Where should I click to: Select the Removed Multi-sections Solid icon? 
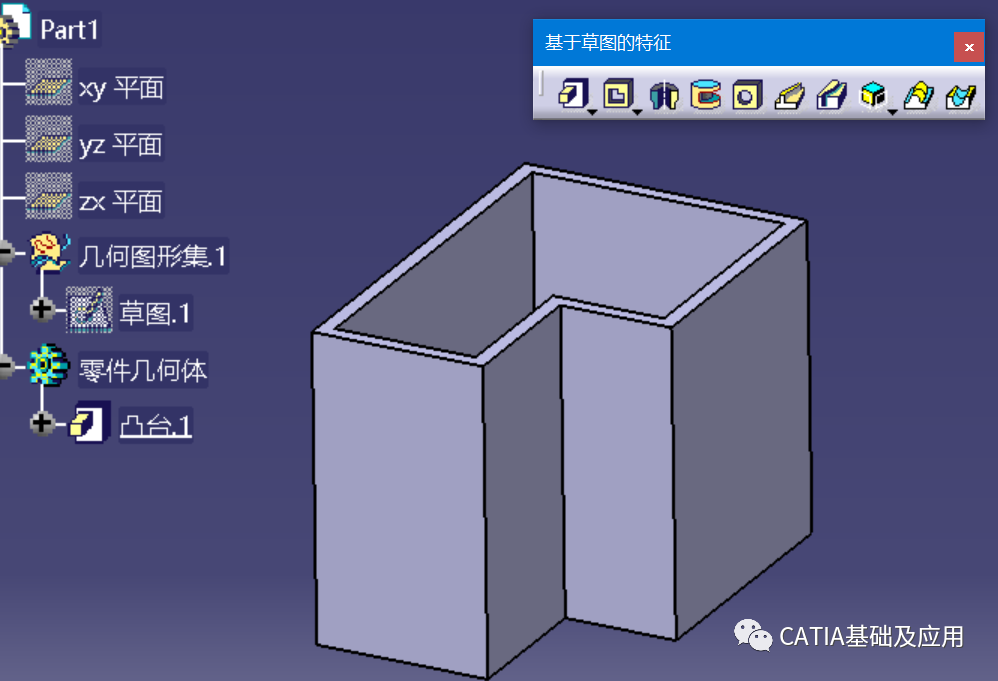(x=961, y=96)
